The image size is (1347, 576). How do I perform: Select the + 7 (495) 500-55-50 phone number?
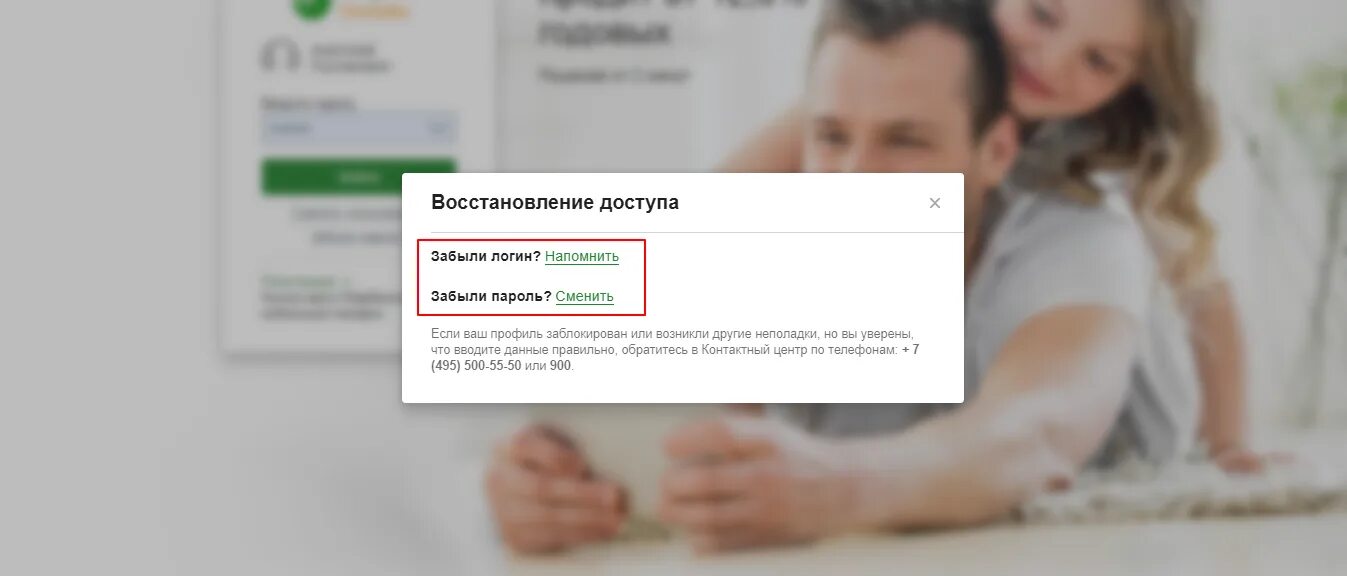[x=675, y=358]
